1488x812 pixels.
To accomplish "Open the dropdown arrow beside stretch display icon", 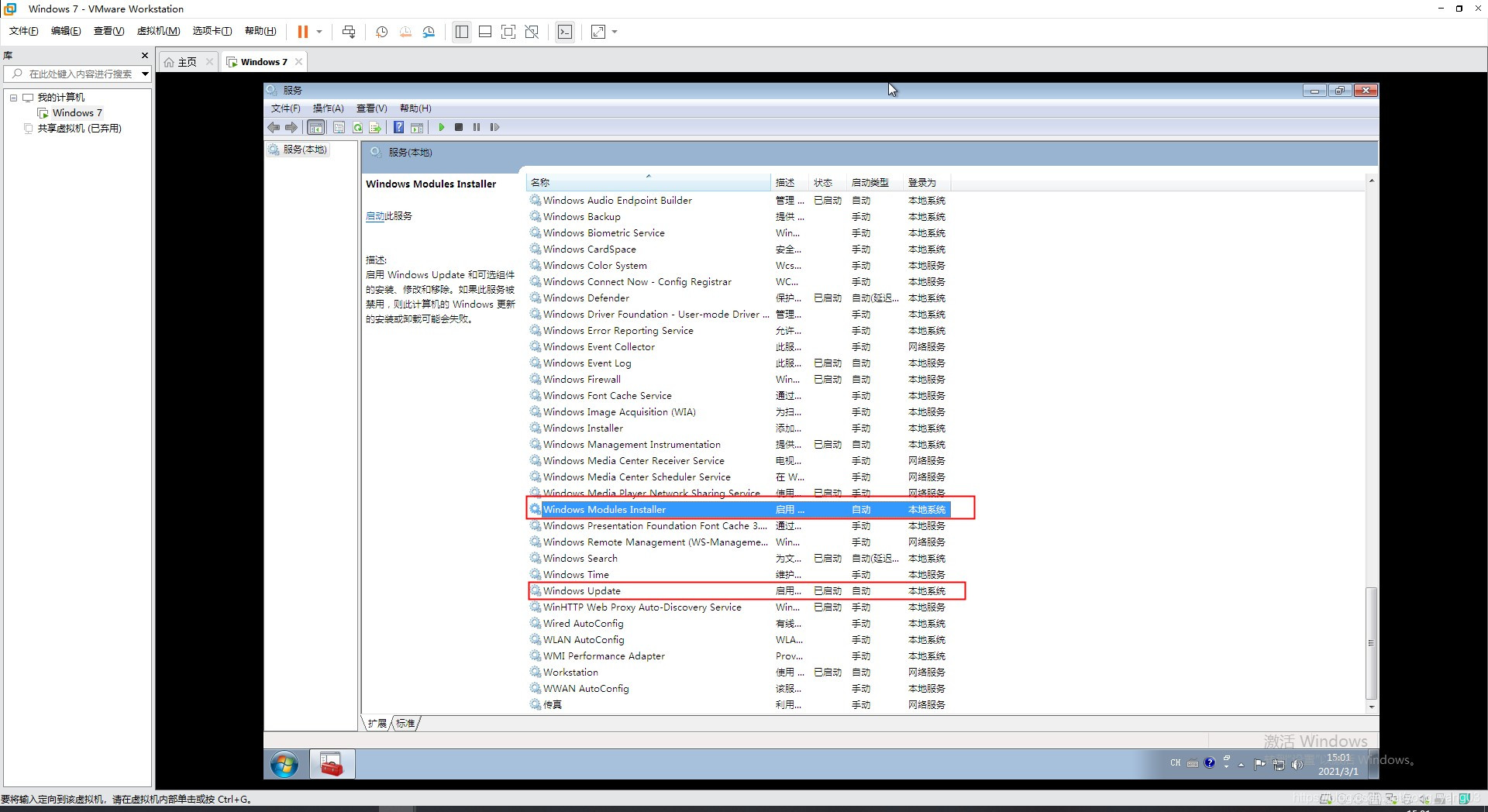I will point(615,32).
